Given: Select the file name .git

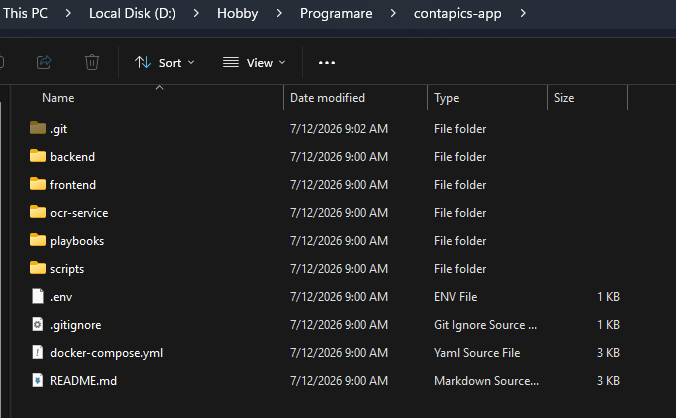Looking at the screenshot, I should pyautogui.click(x=59, y=129).
